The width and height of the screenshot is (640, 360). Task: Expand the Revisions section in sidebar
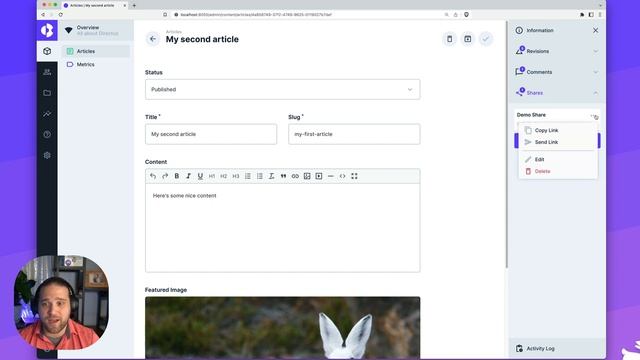557,51
